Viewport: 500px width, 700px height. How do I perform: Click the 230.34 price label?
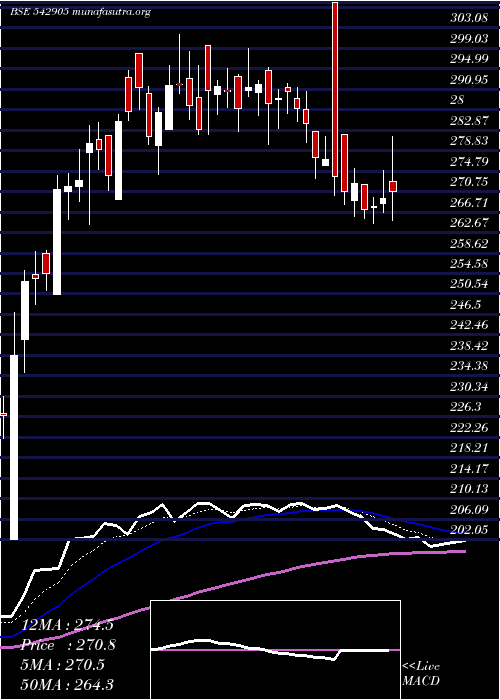click(x=469, y=387)
